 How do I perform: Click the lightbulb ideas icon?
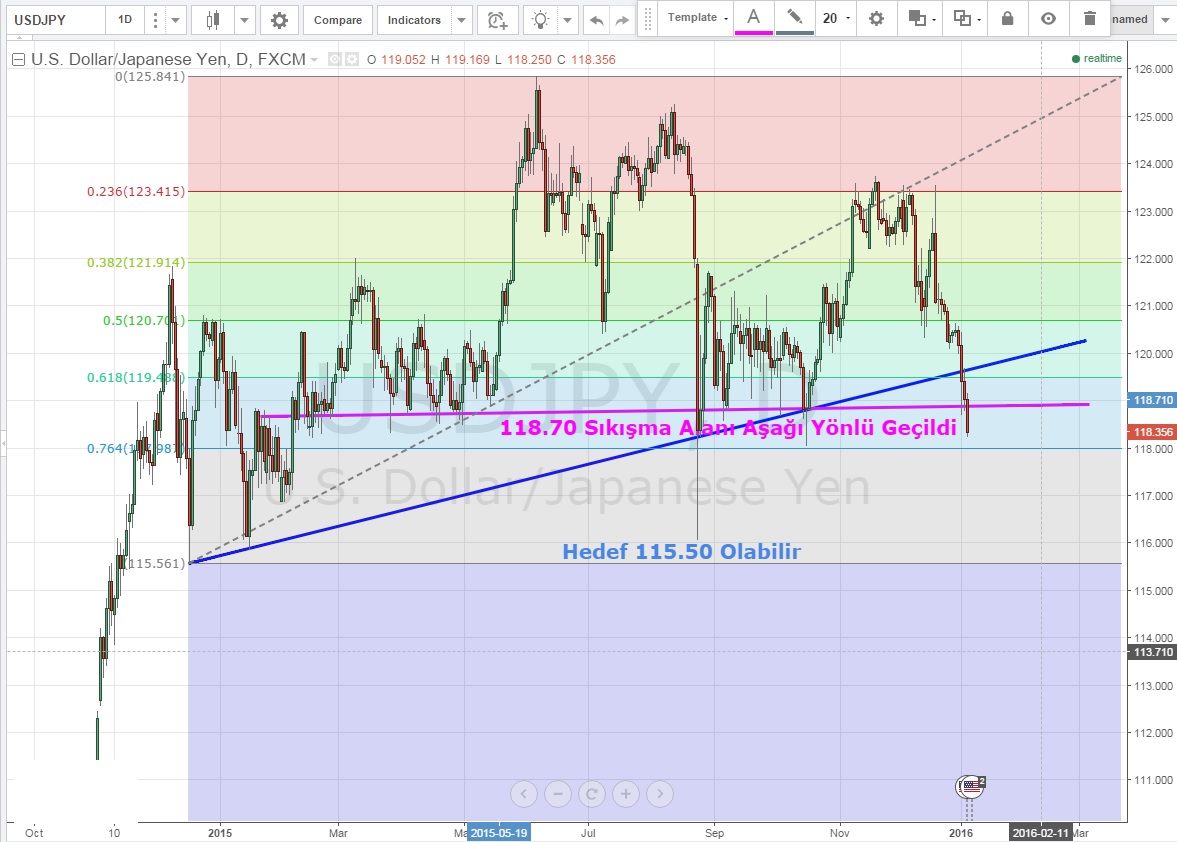541,20
